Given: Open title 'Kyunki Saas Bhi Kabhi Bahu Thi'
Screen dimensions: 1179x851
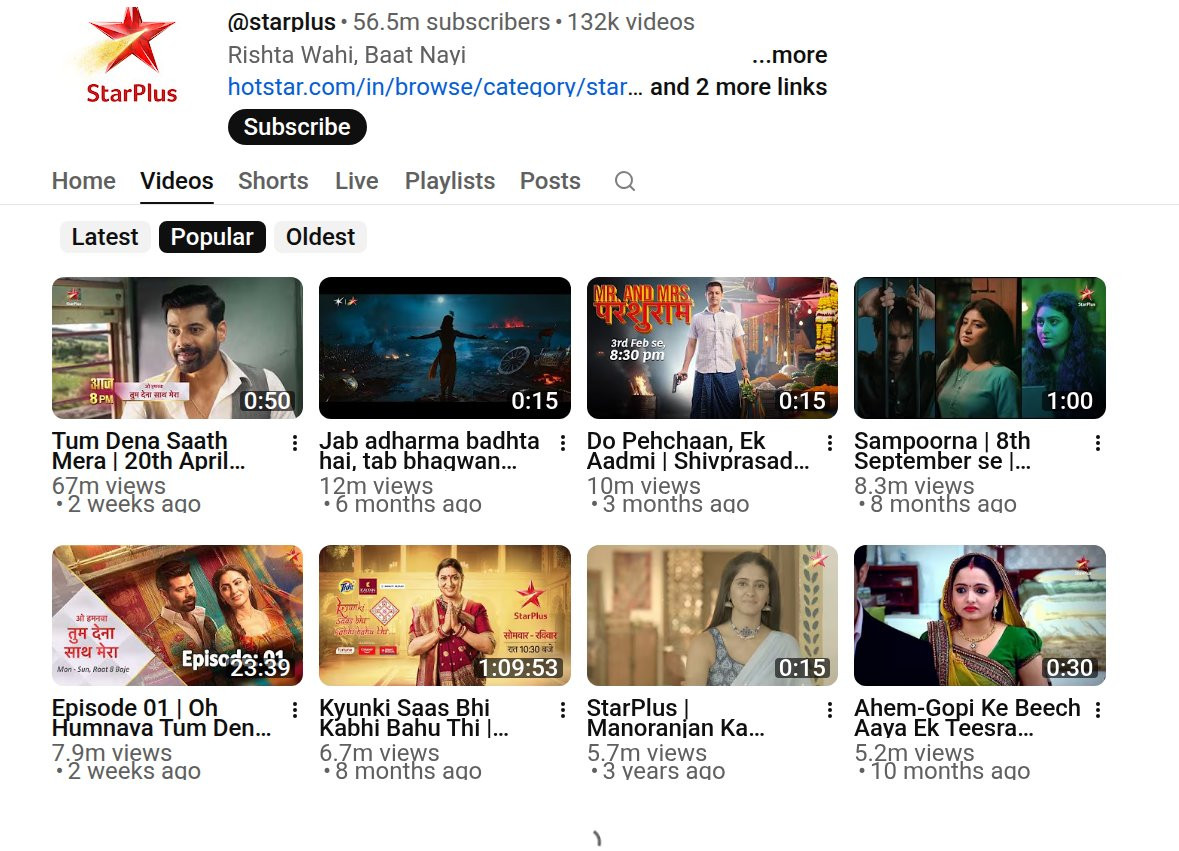Looking at the screenshot, I should (414, 717).
